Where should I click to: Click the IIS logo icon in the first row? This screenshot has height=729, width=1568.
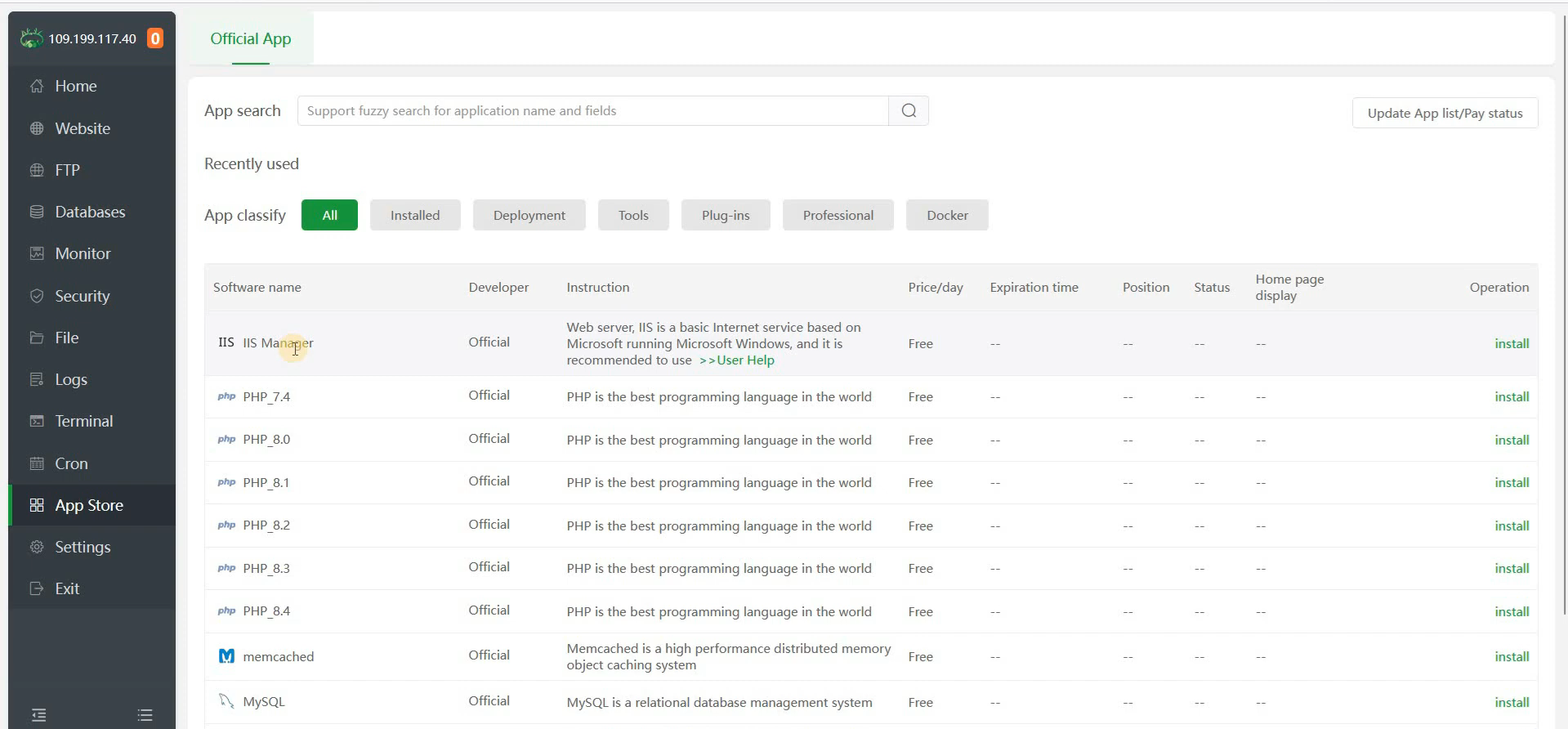point(226,342)
